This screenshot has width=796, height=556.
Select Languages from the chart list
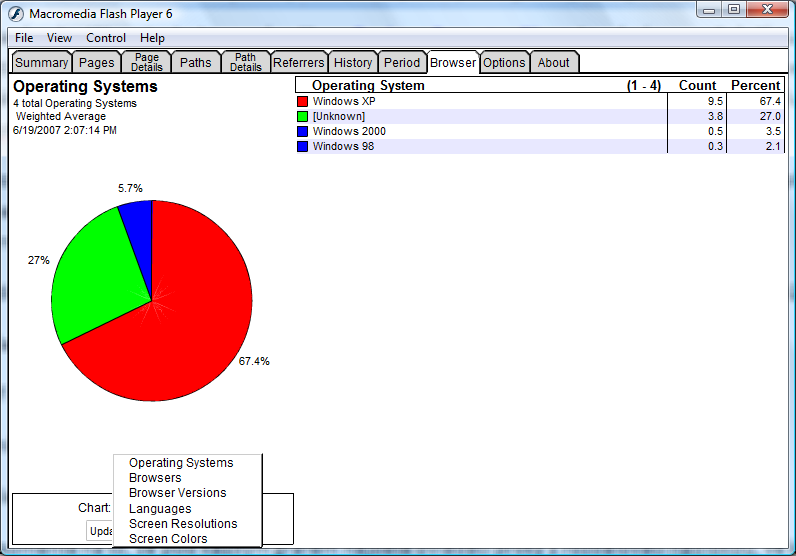(160, 508)
